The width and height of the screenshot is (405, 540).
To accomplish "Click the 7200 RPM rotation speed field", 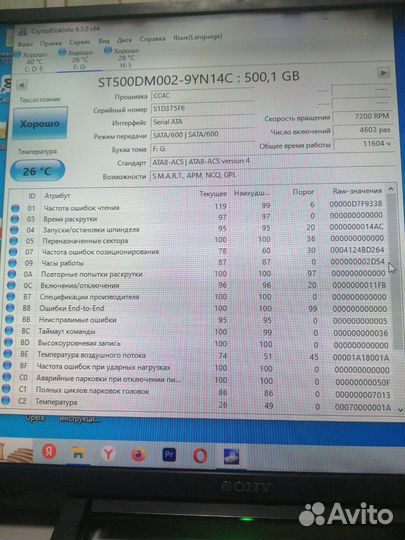I will pyautogui.click(x=363, y=116).
